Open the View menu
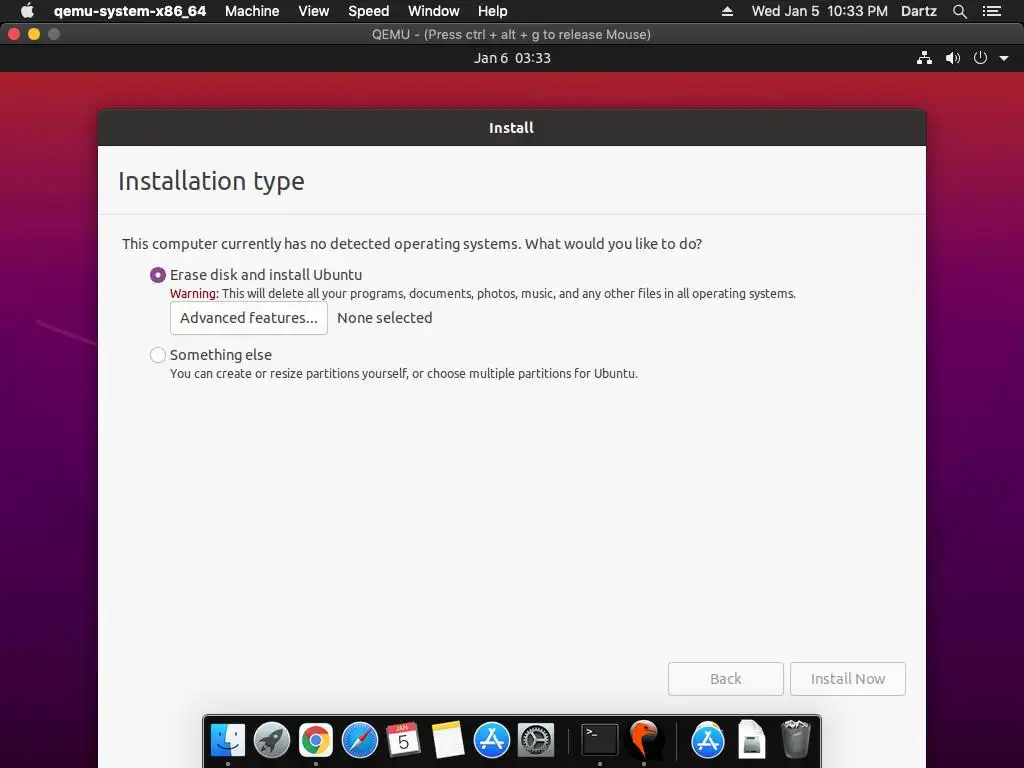This screenshot has height=768, width=1024. click(313, 11)
